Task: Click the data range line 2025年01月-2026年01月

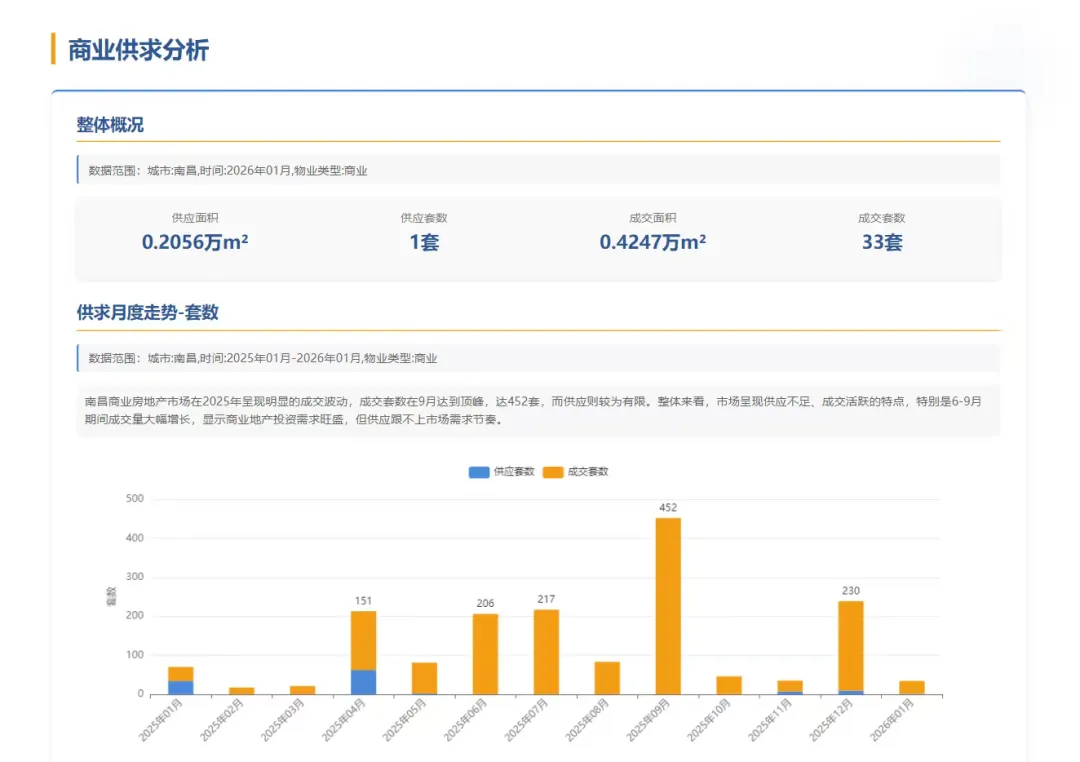Action: (538, 358)
